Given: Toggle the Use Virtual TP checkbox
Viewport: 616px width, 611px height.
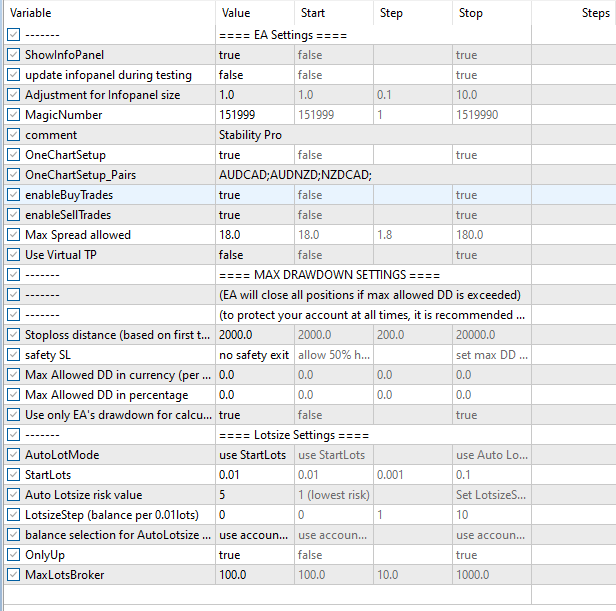Looking at the screenshot, I should (13, 255).
